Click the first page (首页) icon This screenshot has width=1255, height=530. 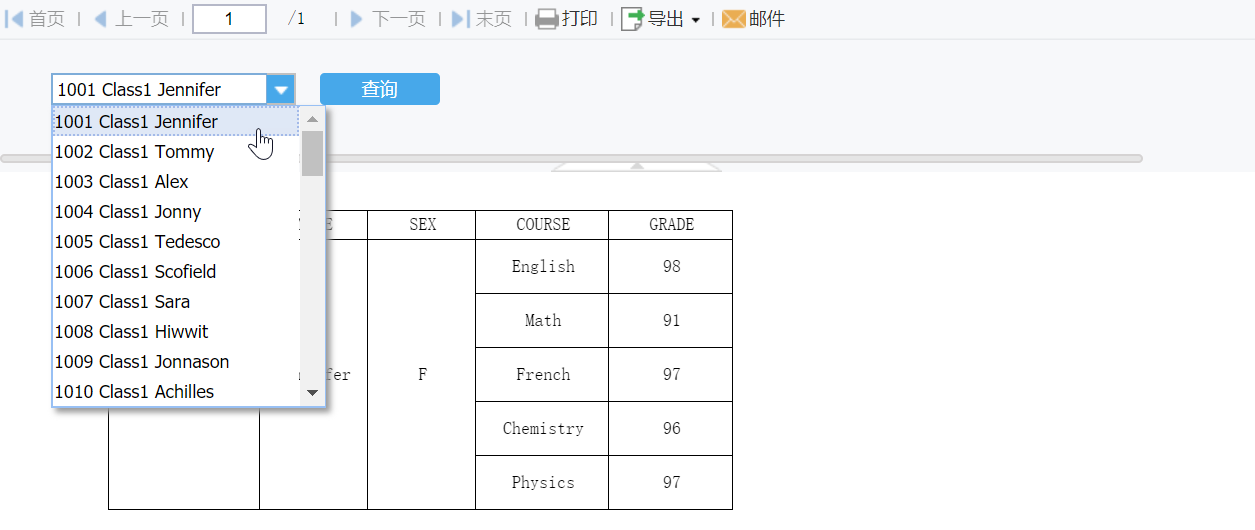coord(15,19)
